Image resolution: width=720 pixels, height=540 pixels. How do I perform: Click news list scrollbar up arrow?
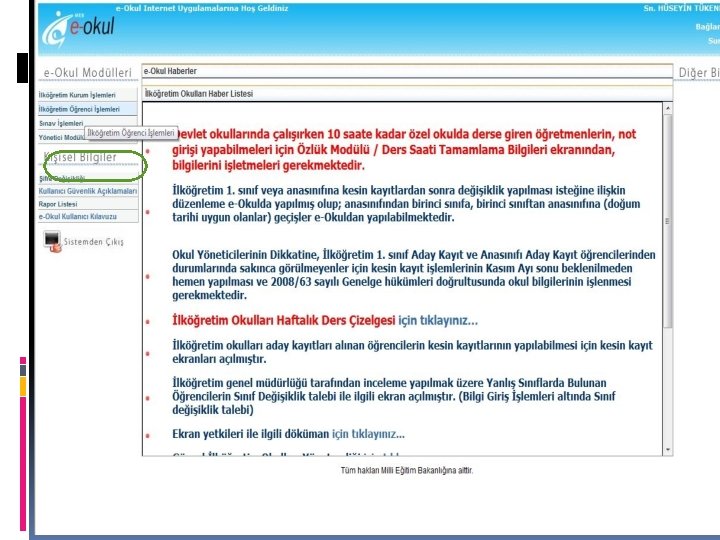[x=668, y=108]
